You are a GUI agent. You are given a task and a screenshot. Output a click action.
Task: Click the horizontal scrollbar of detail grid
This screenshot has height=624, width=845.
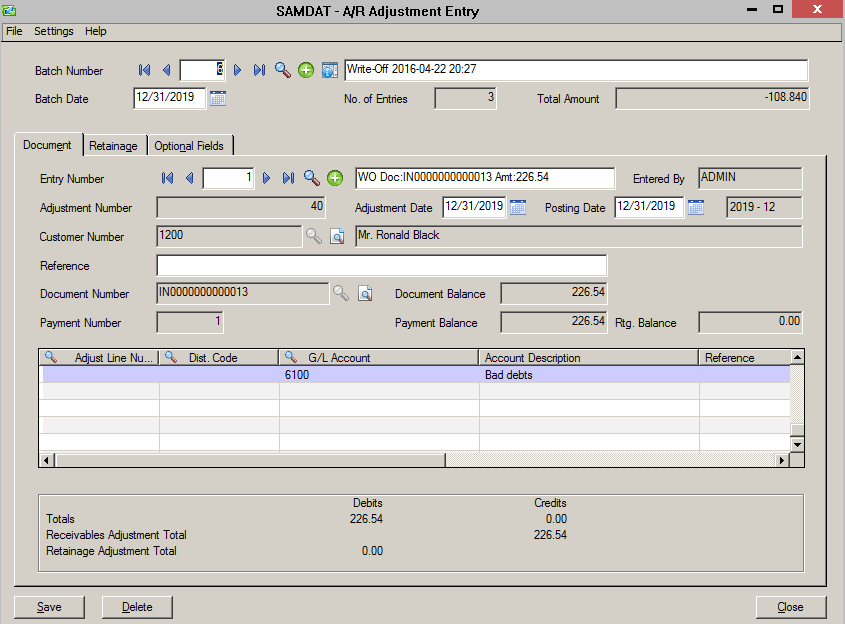250,460
